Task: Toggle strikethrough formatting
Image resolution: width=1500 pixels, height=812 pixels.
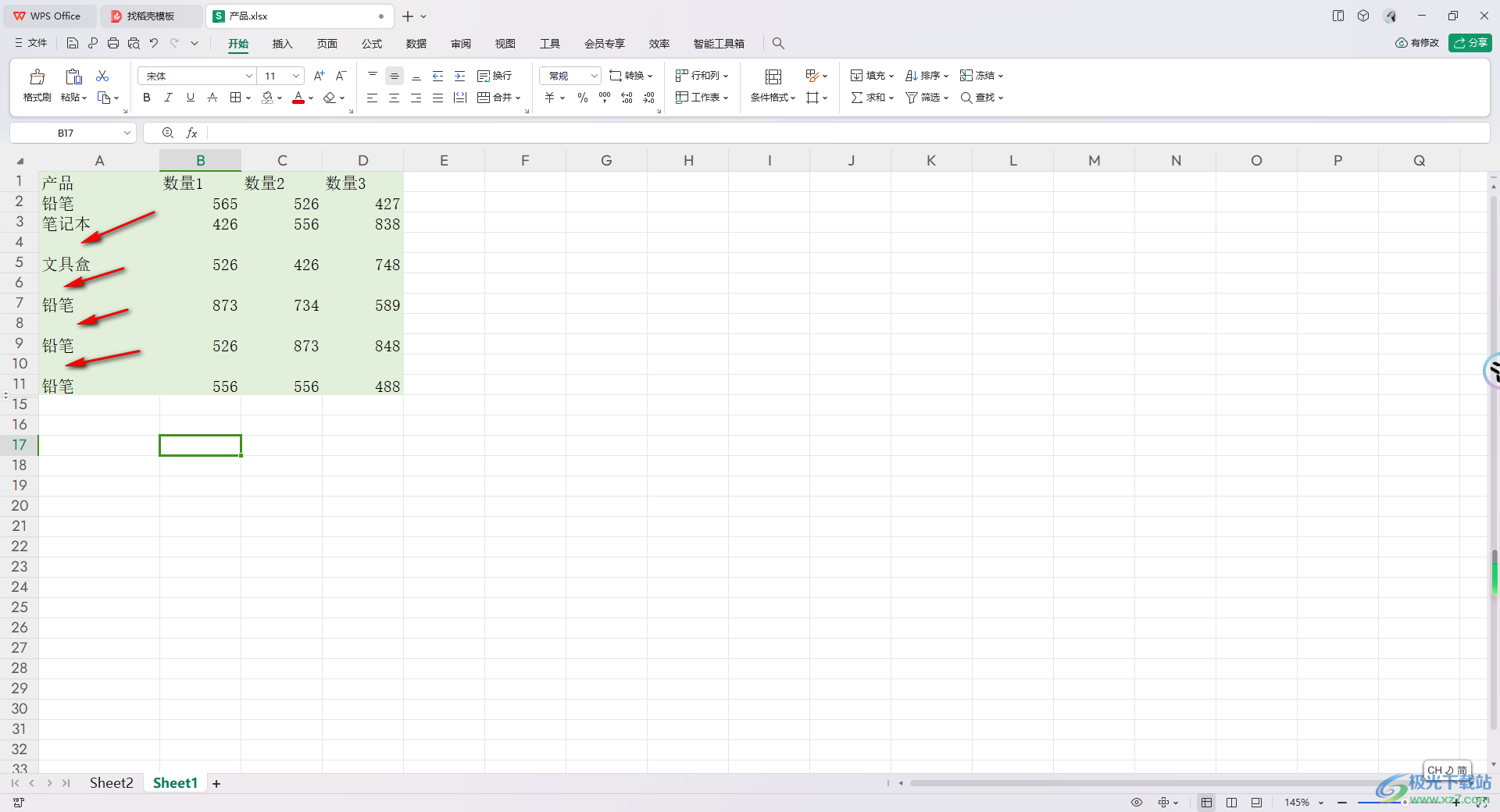Action: tap(212, 98)
